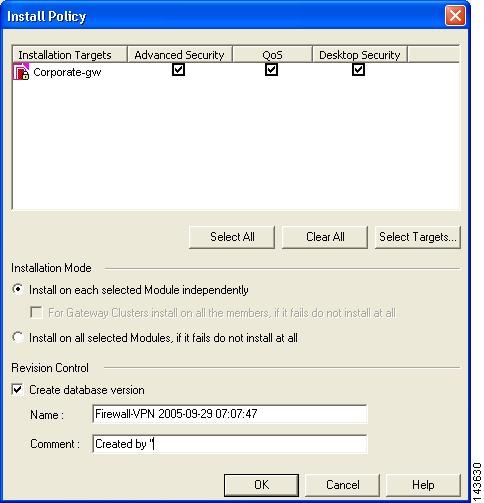Image resolution: width=484 pixels, height=503 pixels.
Task: Click the QoS column header
Action: tap(272, 55)
